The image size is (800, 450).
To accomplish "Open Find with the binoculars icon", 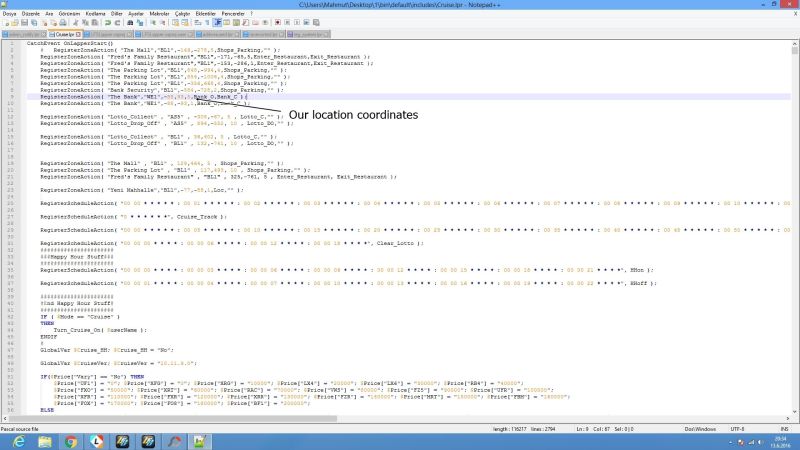I will [x=130, y=22].
